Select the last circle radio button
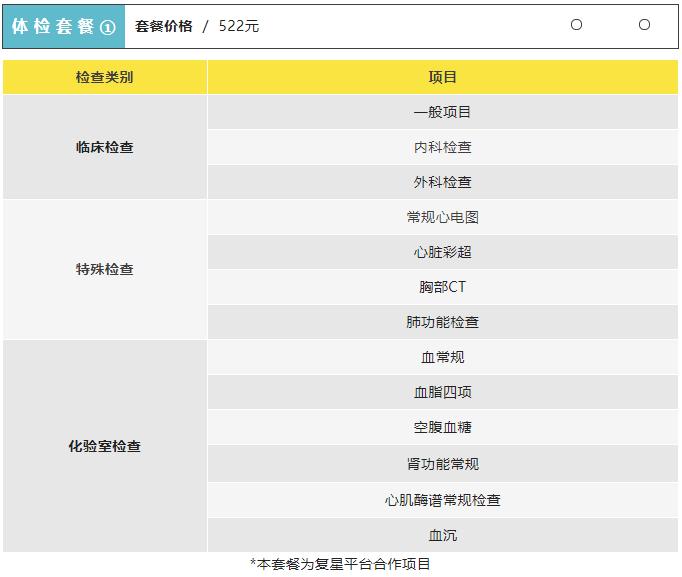682x577 pixels. tap(644, 25)
